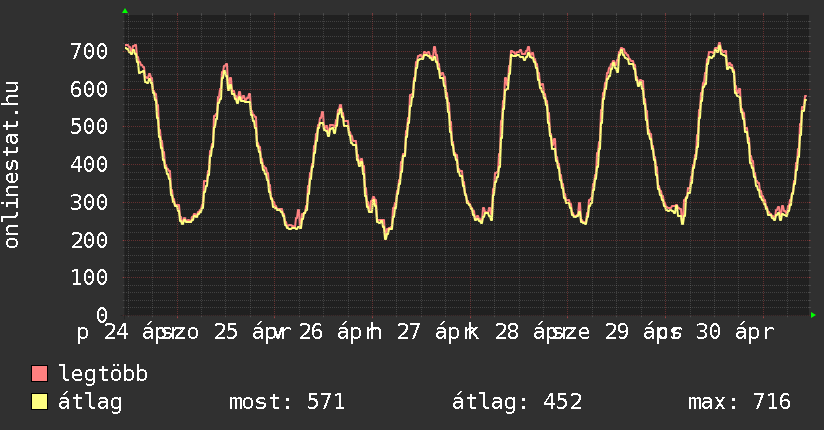Click the 700 y-axis label
Image resolution: width=824 pixels, height=430 pixels.
[89, 51]
